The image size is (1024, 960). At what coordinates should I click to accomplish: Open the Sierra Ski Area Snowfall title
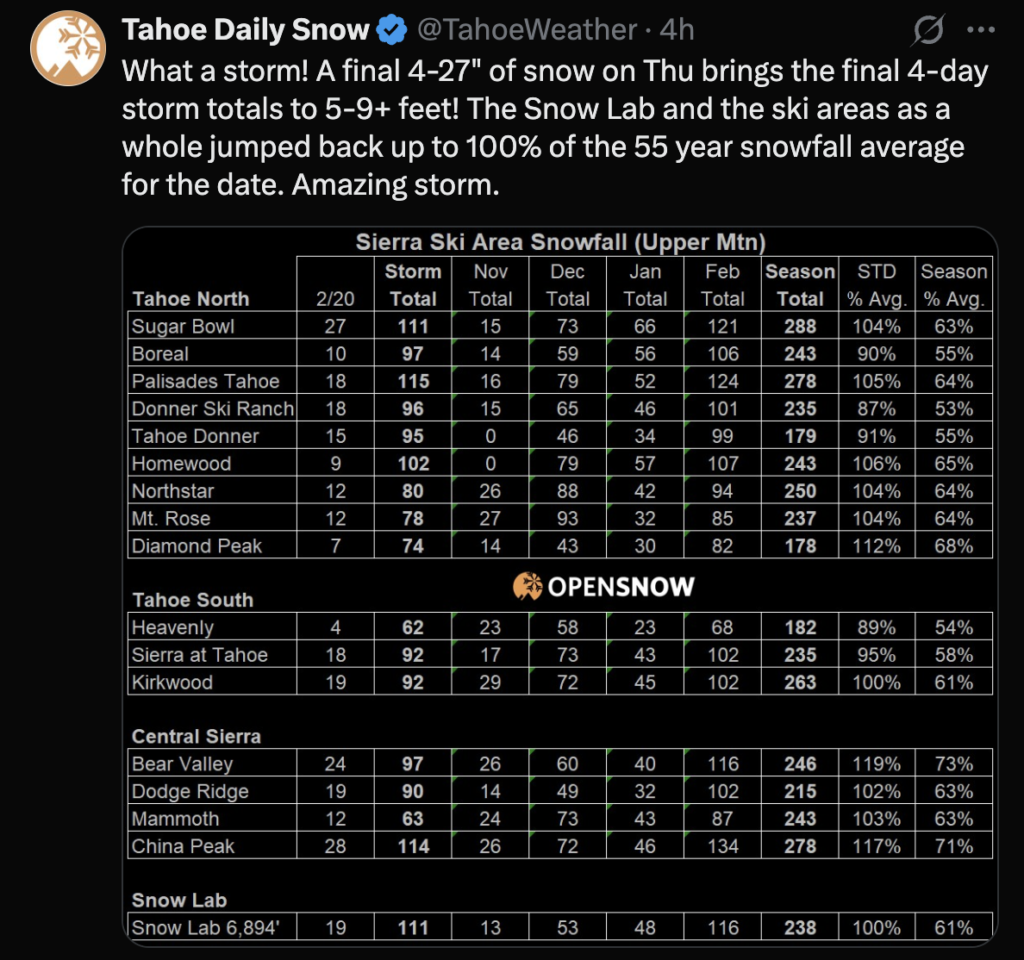click(x=561, y=242)
